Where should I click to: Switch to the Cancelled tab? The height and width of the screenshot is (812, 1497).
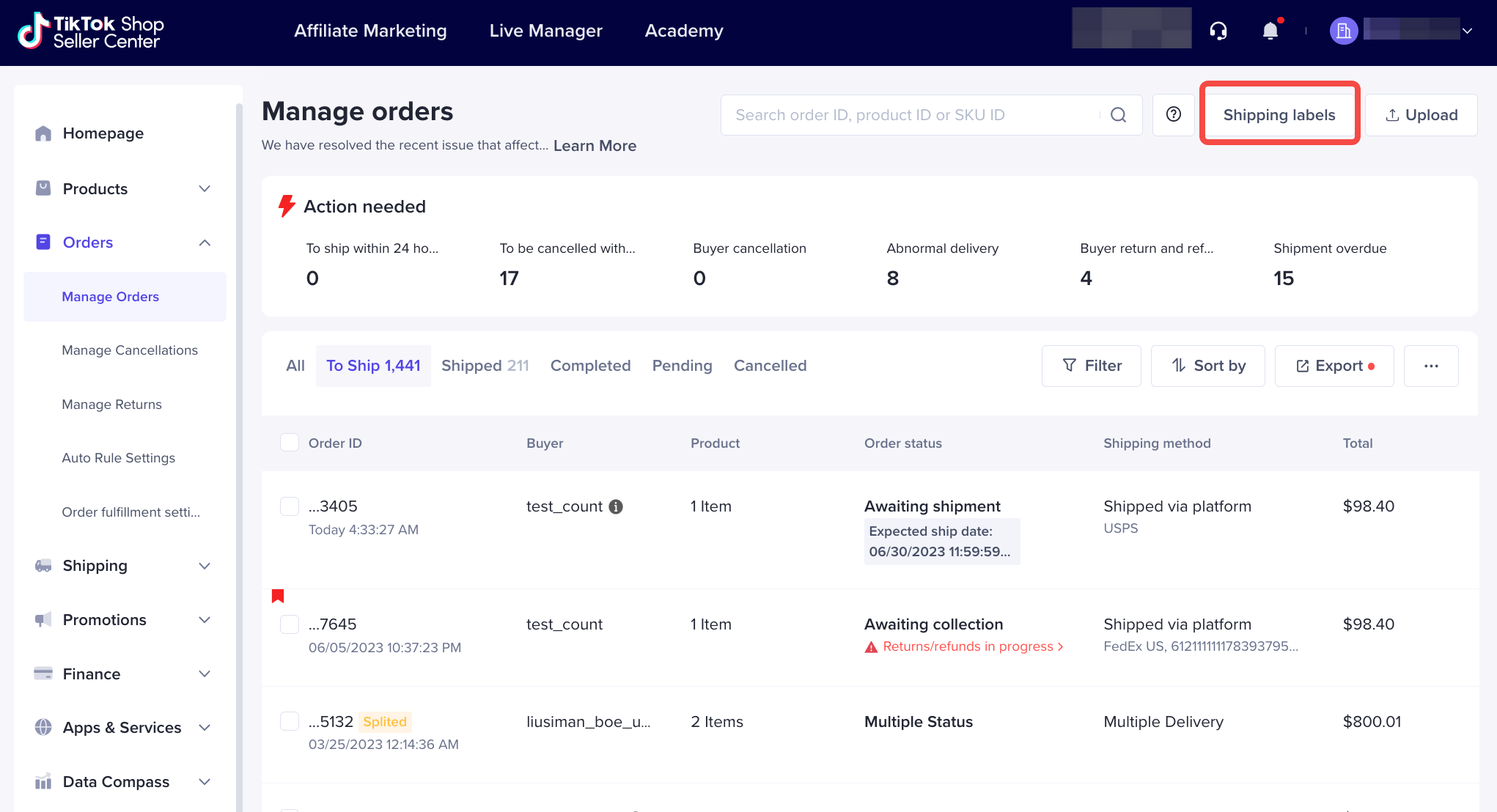[770, 366]
